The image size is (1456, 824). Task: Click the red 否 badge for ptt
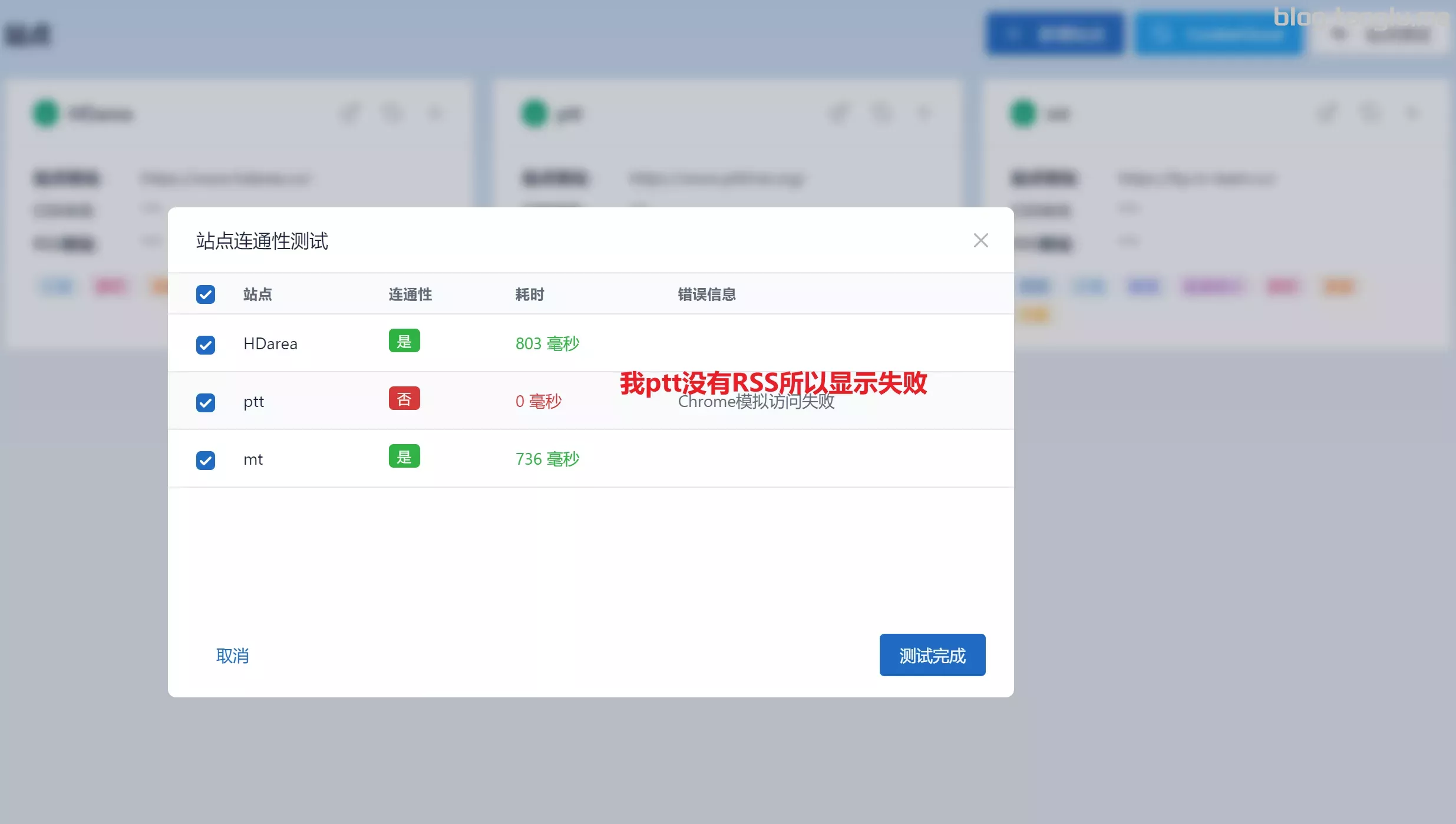(404, 399)
